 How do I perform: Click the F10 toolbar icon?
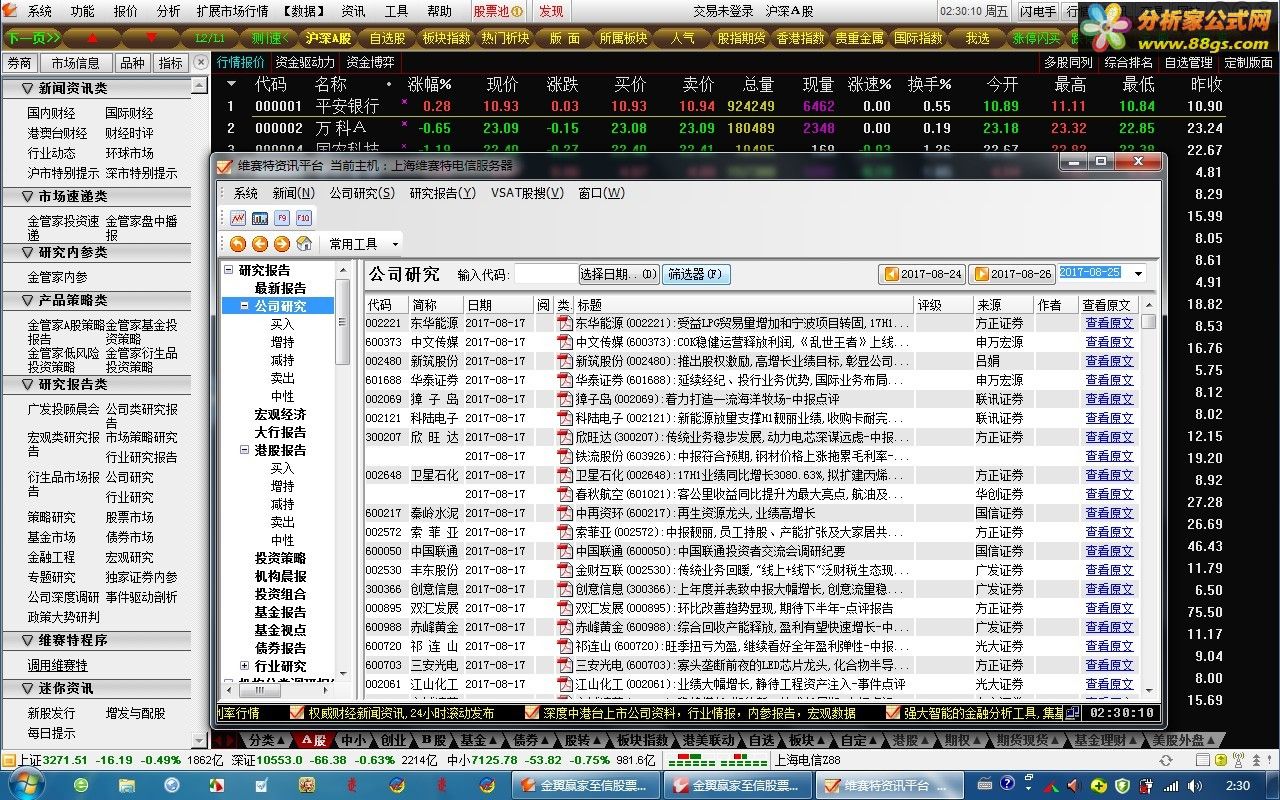304,217
